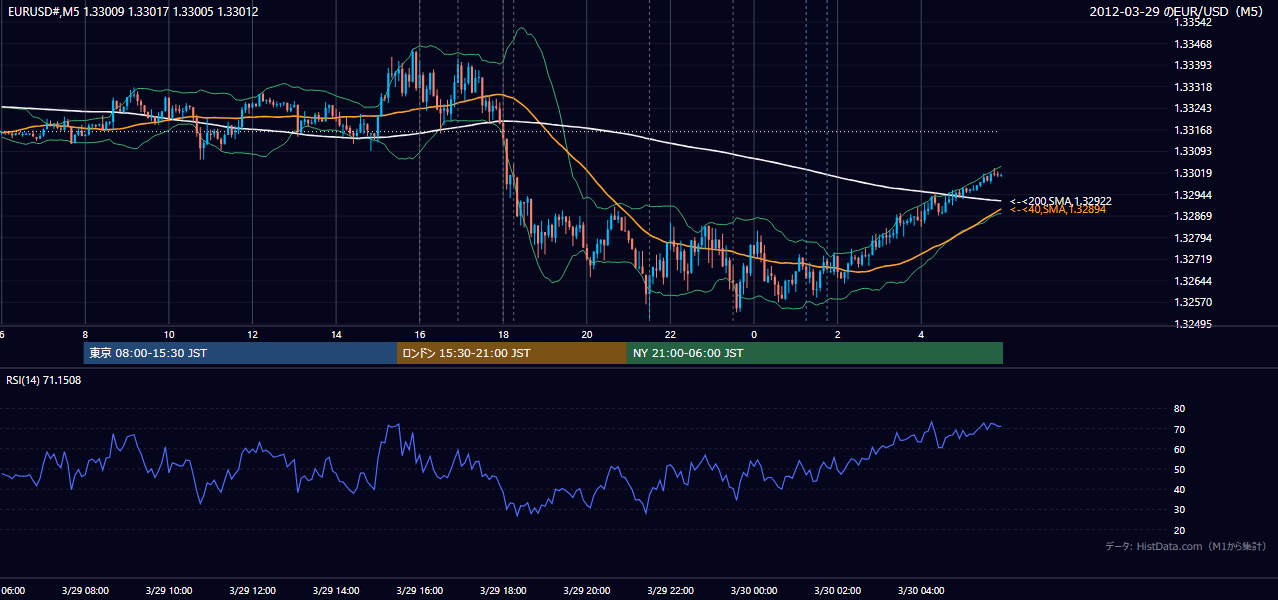
Task: Click the 40 SMA 1.32894 label
Action: (x=1058, y=209)
